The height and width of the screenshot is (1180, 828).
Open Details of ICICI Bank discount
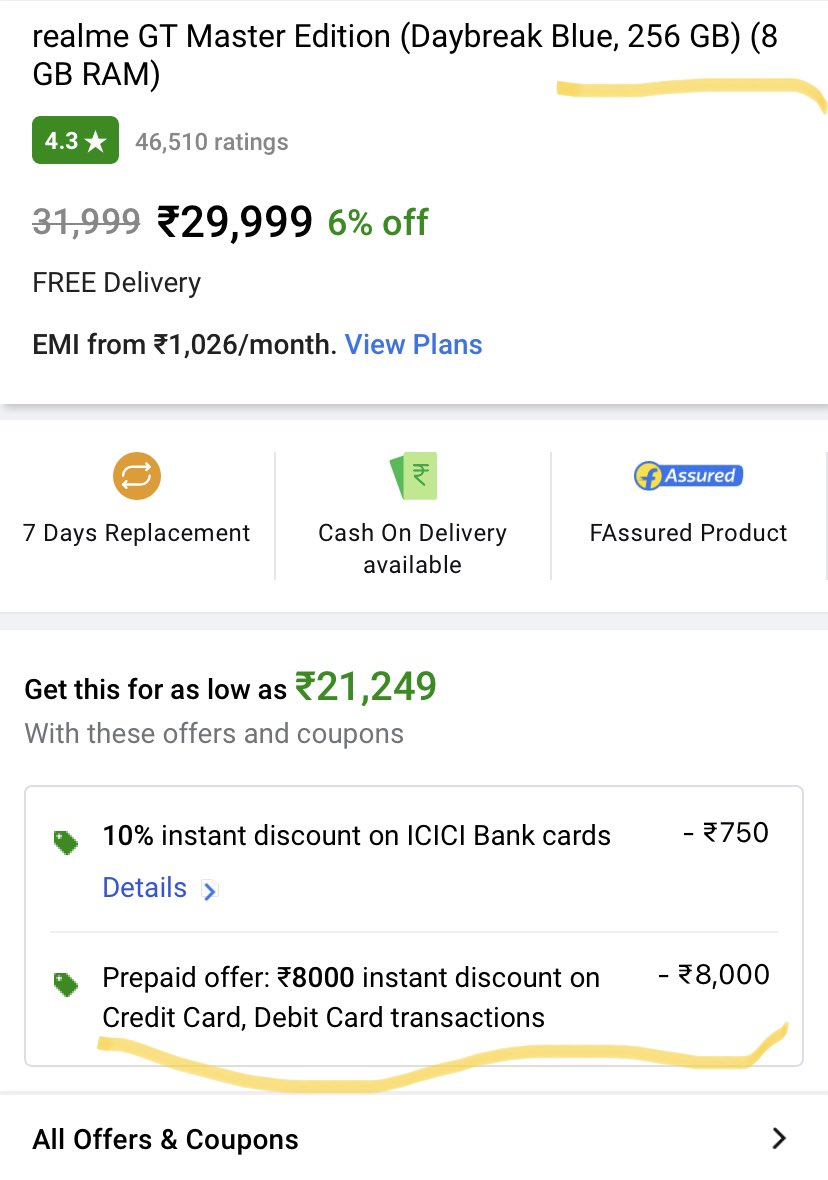point(145,888)
